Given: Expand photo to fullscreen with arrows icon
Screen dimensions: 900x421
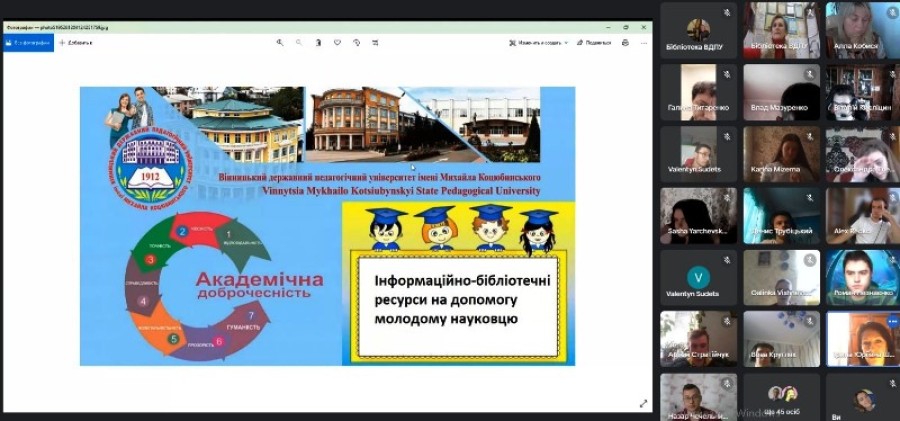Looking at the screenshot, I should [643, 404].
